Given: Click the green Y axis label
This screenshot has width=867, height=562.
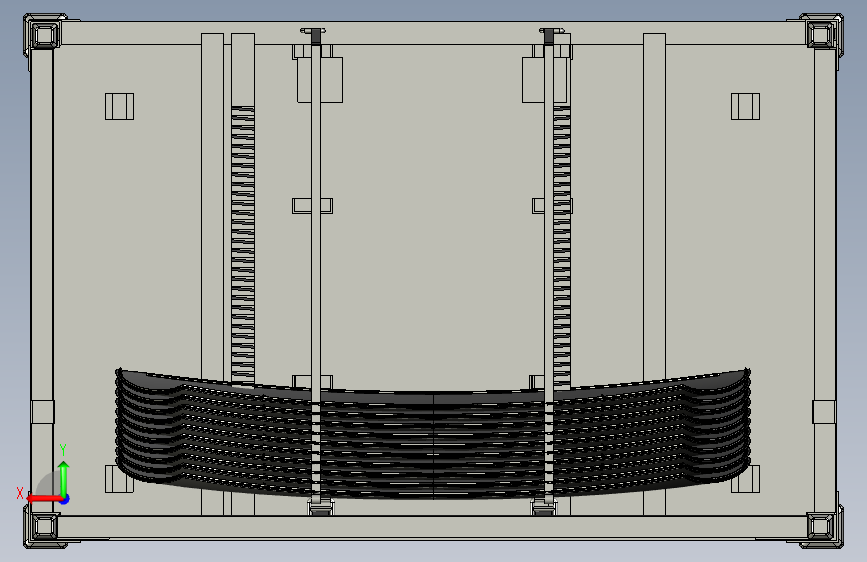Looking at the screenshot, I should 63,449.
